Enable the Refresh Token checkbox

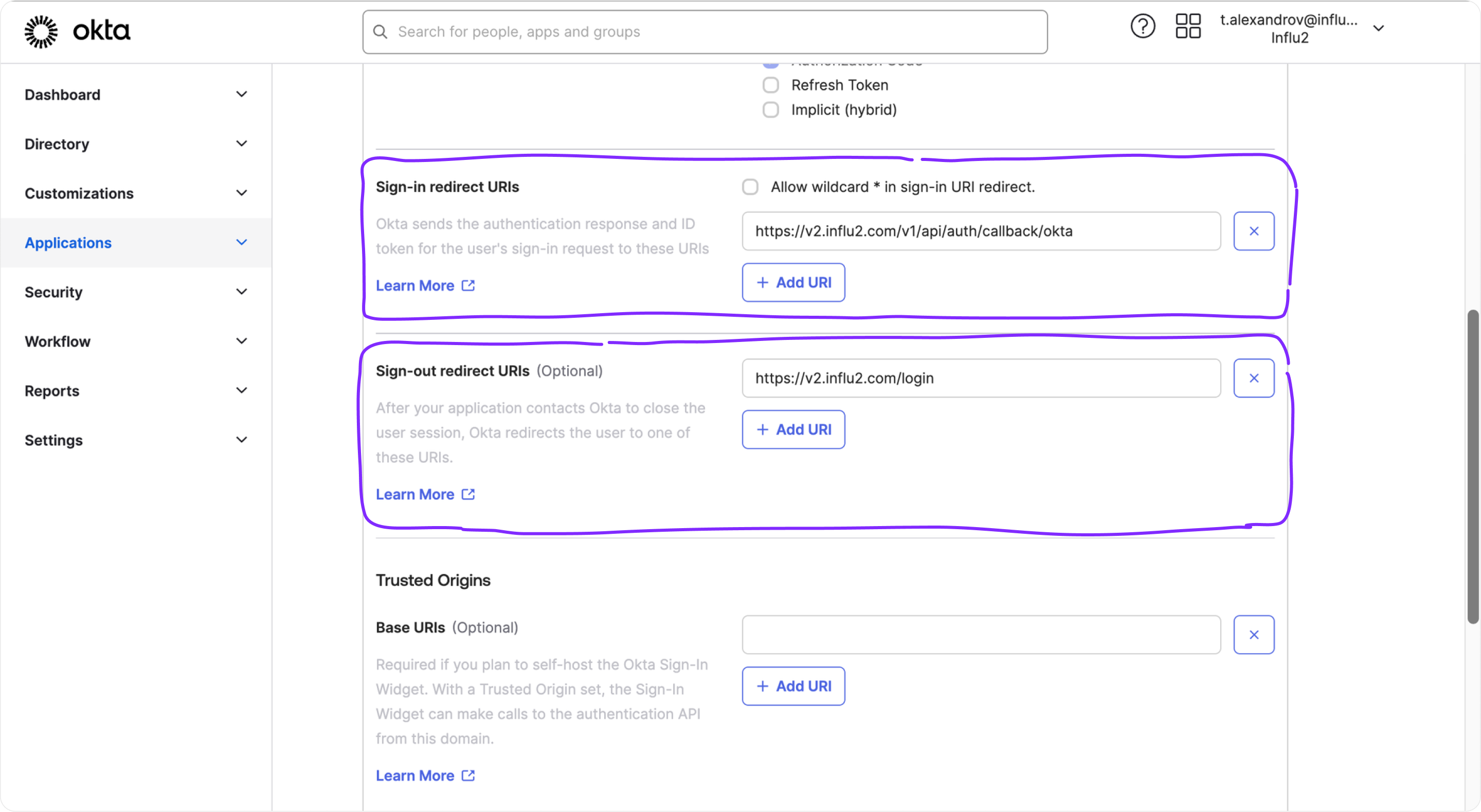click(x=770, y=85)
